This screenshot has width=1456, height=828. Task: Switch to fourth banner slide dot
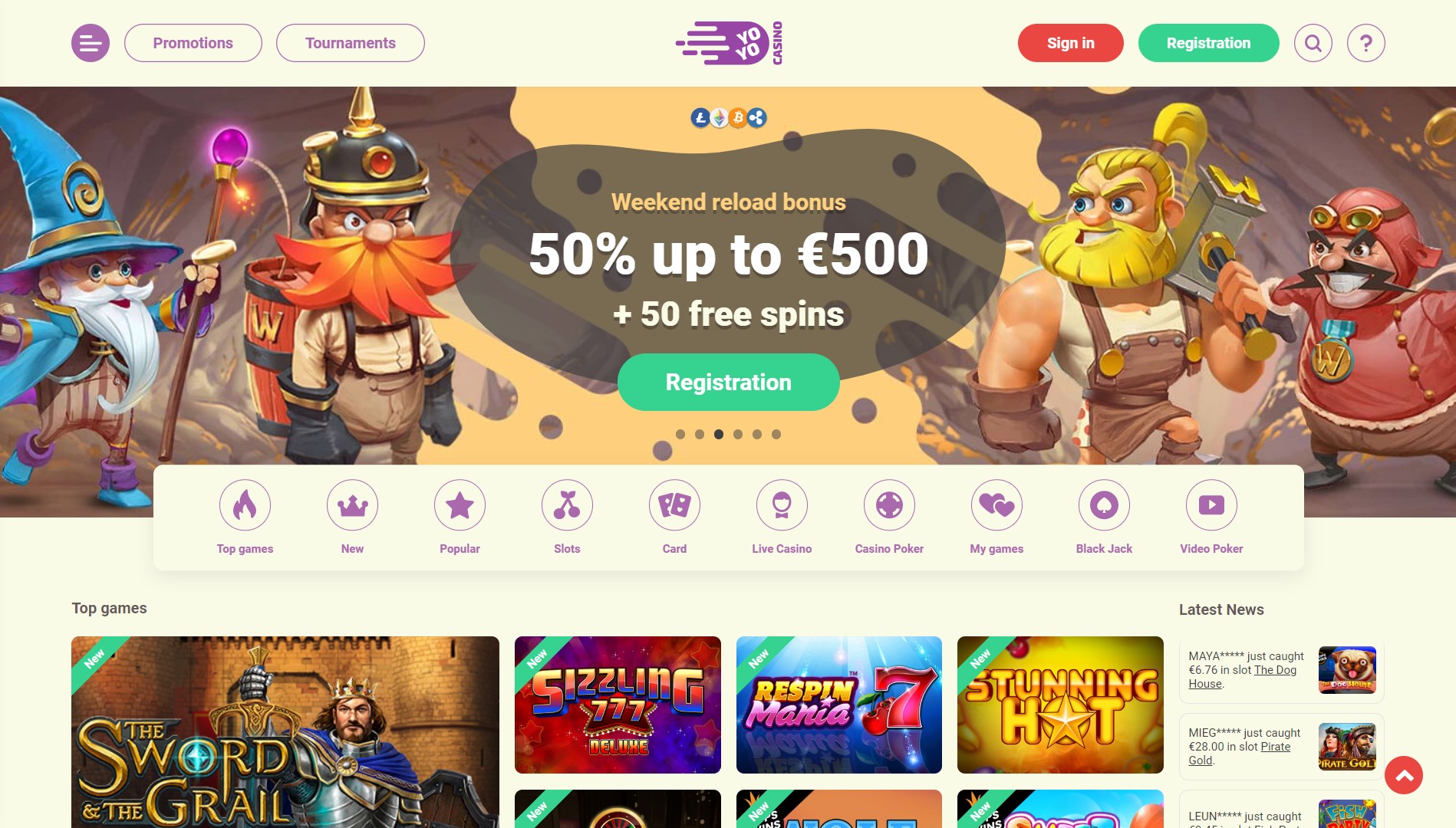[x=738, y=434]
